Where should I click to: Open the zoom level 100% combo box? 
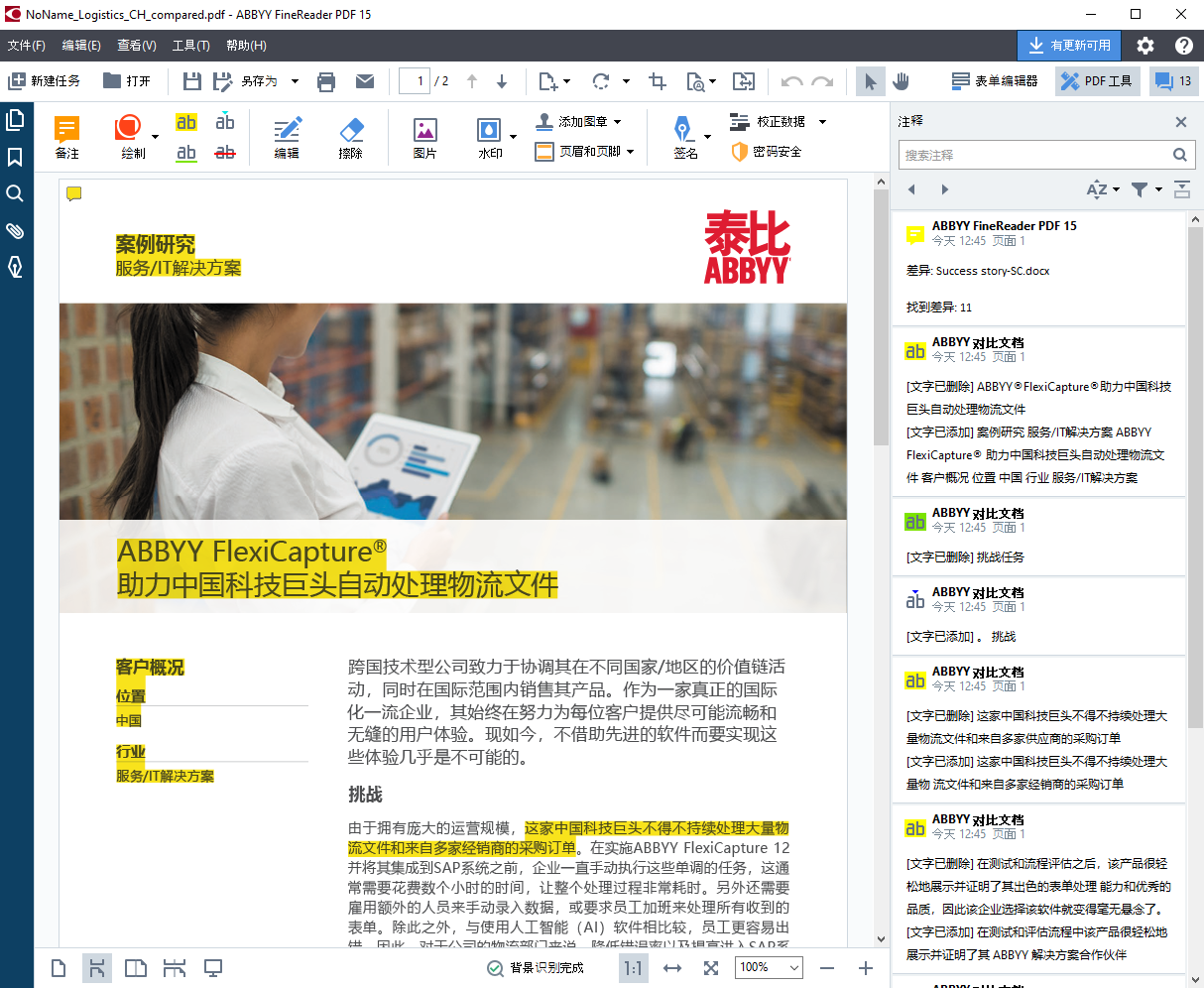pyautogui.click(x=770, y=968)
